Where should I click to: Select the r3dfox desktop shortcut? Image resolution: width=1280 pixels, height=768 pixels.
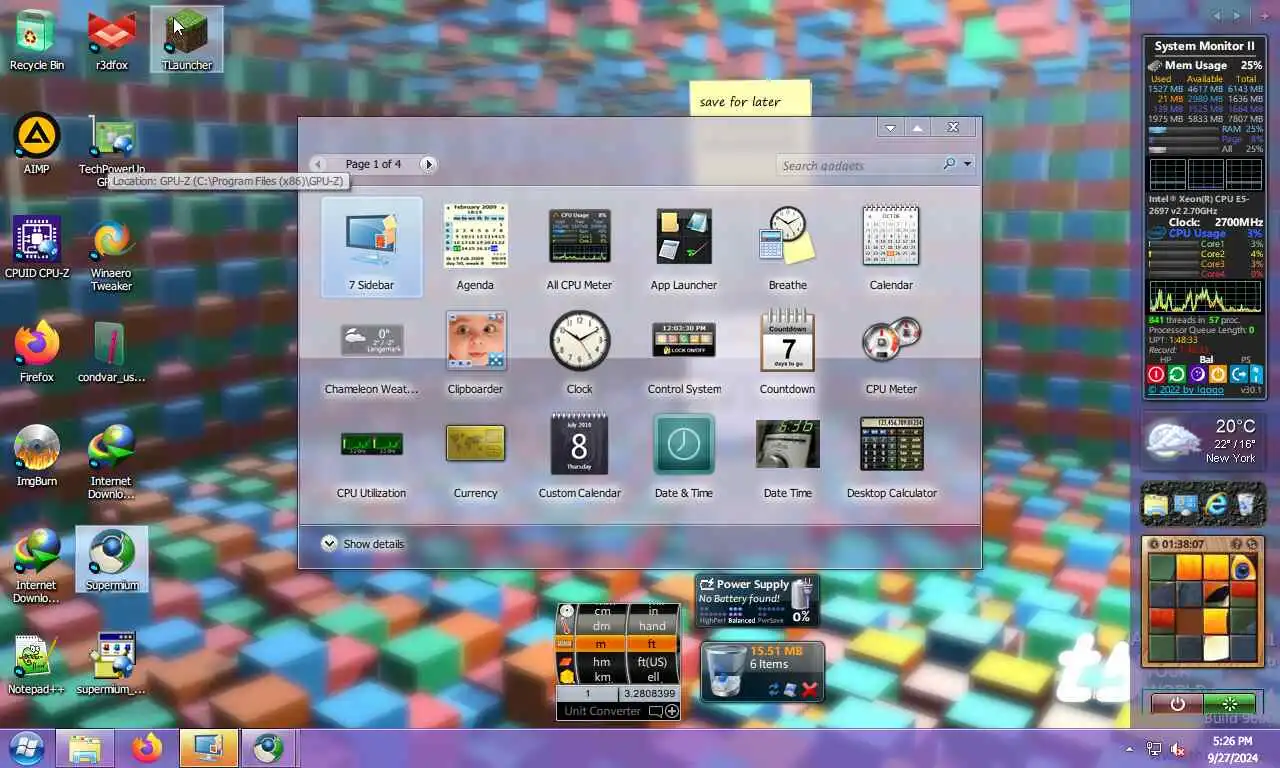[112, 40]
